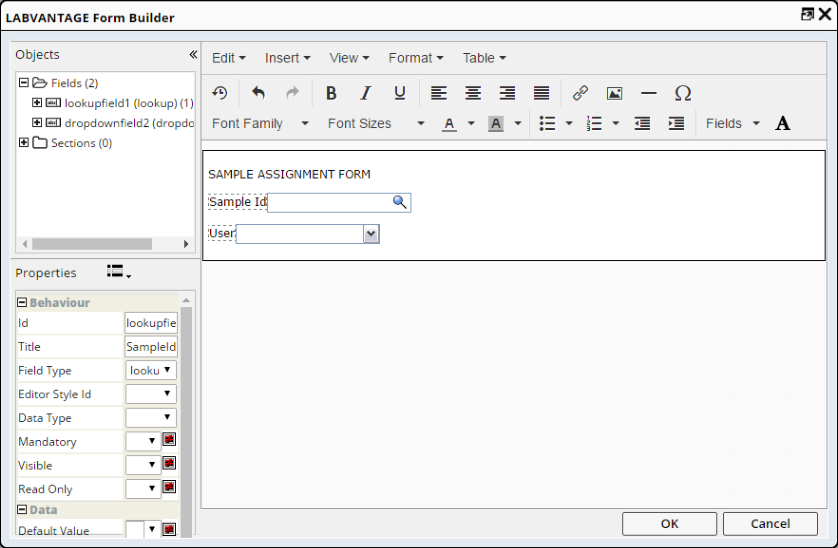
Task: Open numbered list style options arrow
Action: (616, 124)
